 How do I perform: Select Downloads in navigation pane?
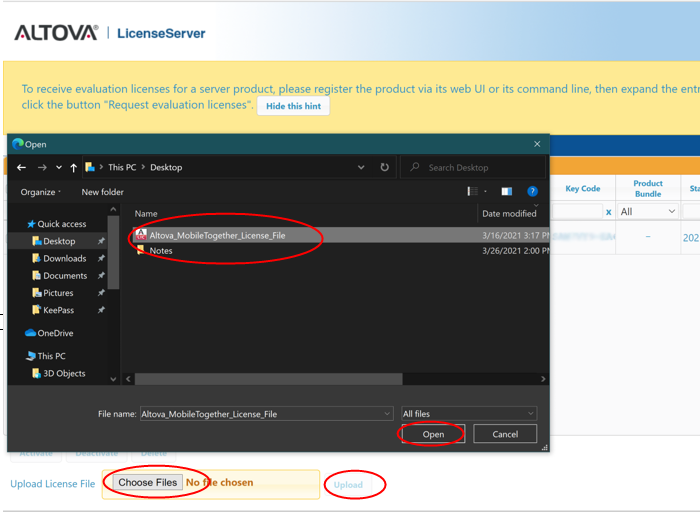tap(64, 258)
